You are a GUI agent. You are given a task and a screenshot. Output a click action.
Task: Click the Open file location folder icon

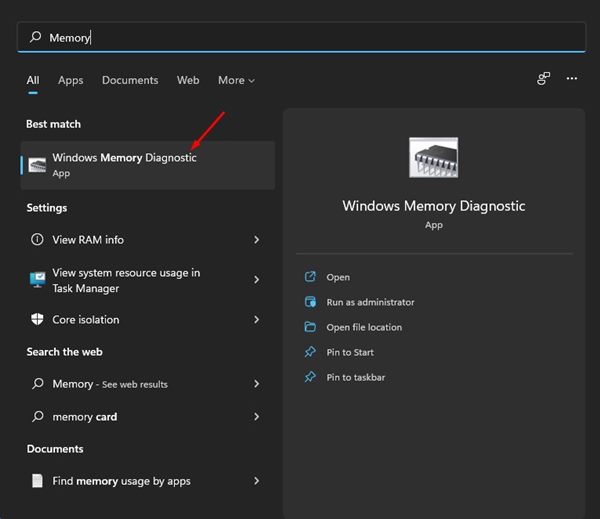coord(310,327)
